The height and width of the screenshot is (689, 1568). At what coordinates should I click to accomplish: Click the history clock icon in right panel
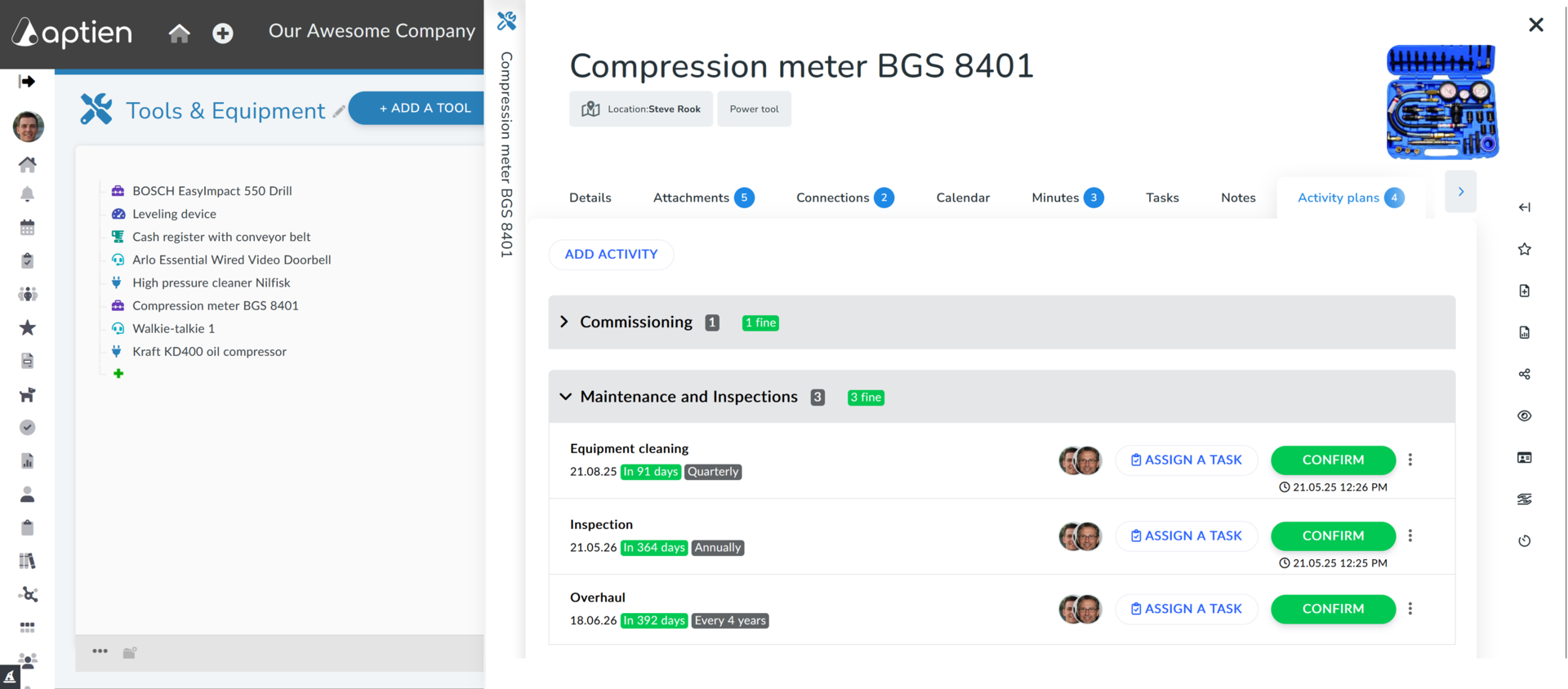(1524, 540)
